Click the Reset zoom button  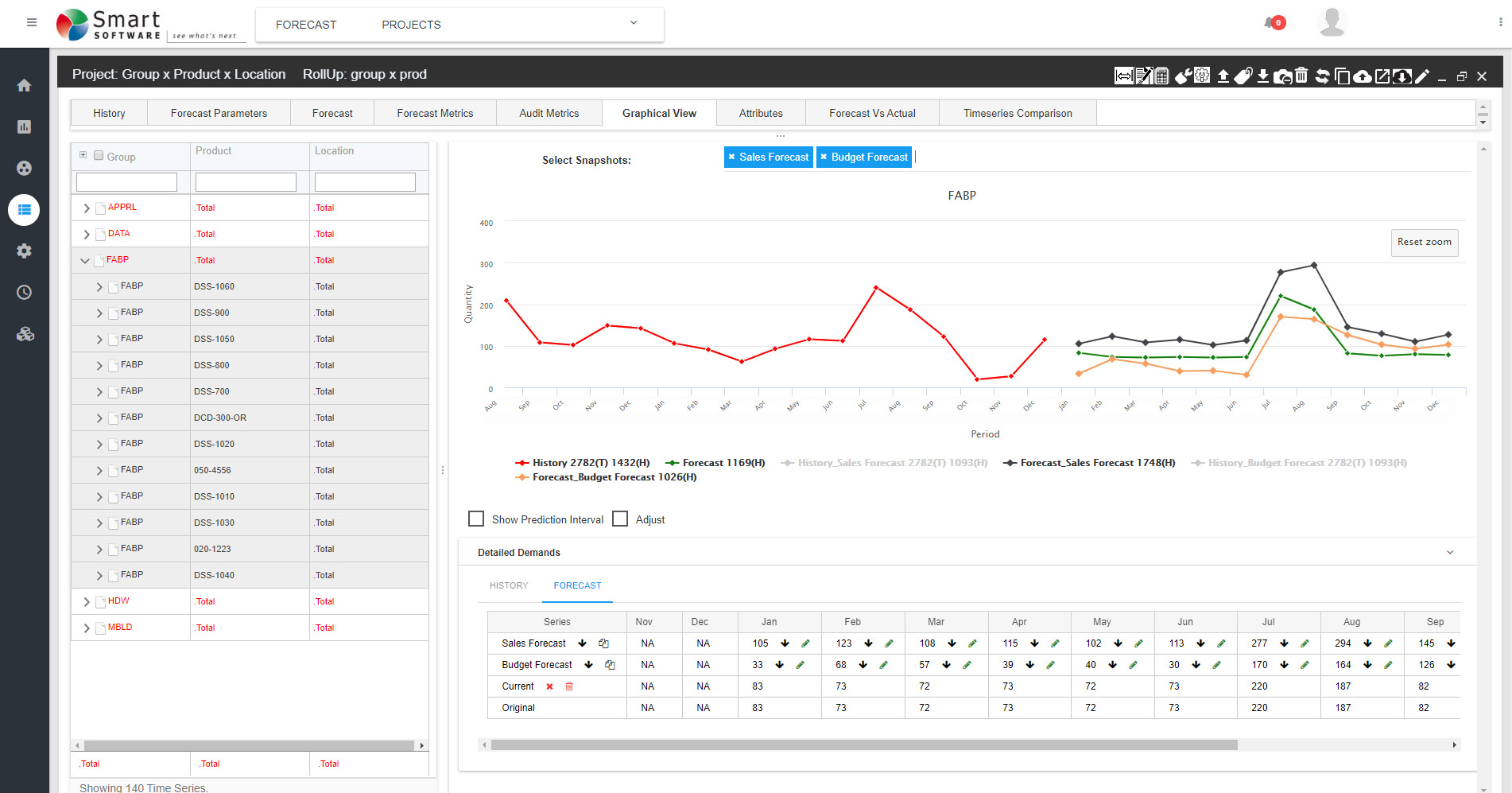(1424, 242)
